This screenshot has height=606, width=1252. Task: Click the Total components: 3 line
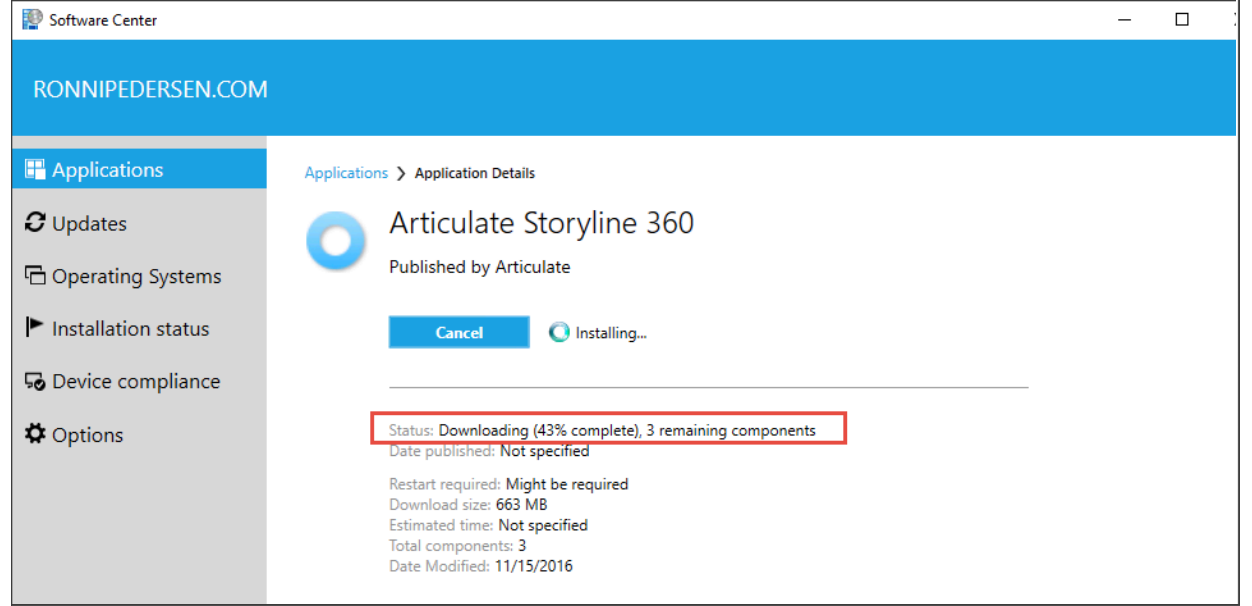[457, 546]
